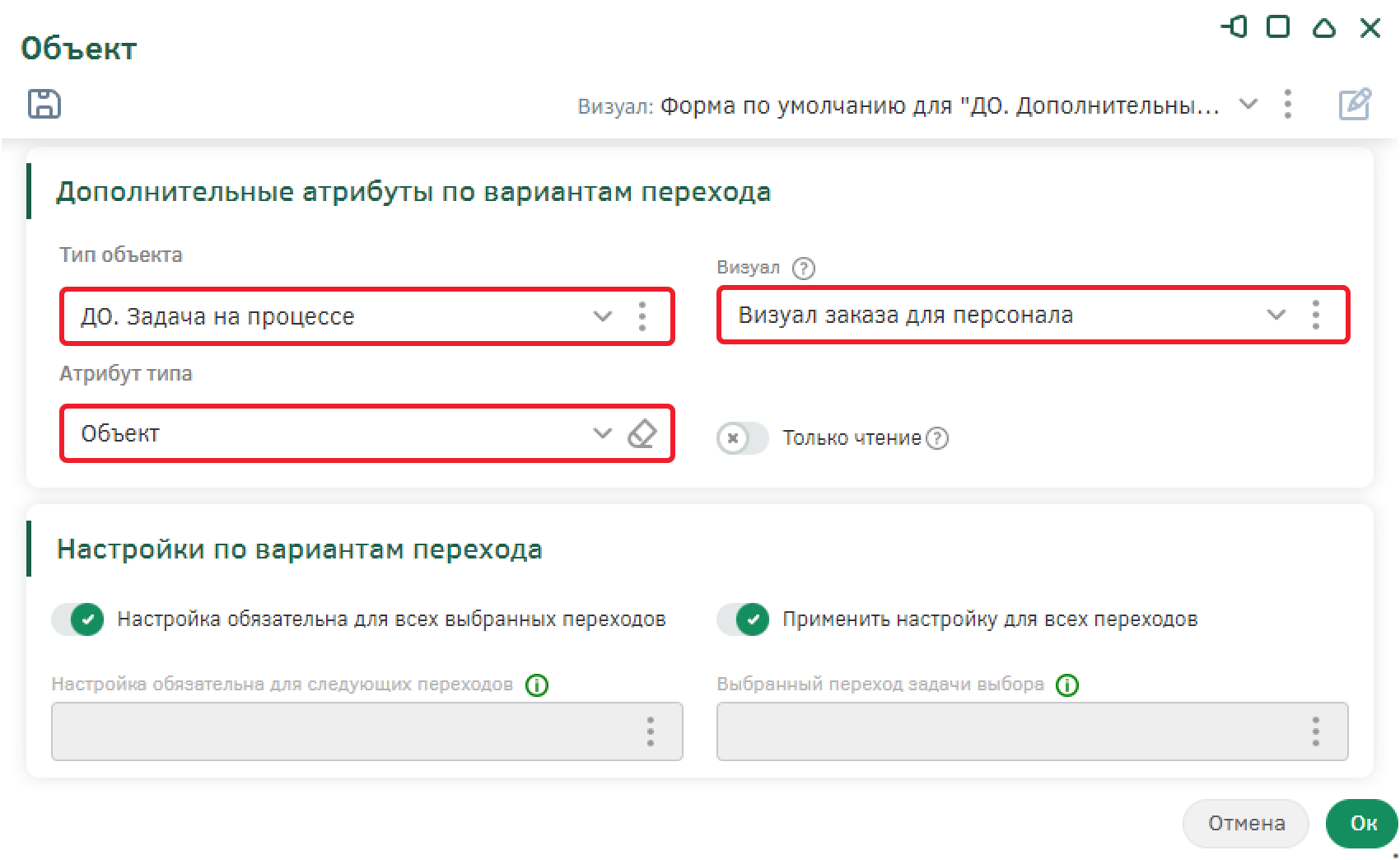Disable Применить настройку для всех переходов
This screenshot has height=860, width=1400.
pos(743,619)
